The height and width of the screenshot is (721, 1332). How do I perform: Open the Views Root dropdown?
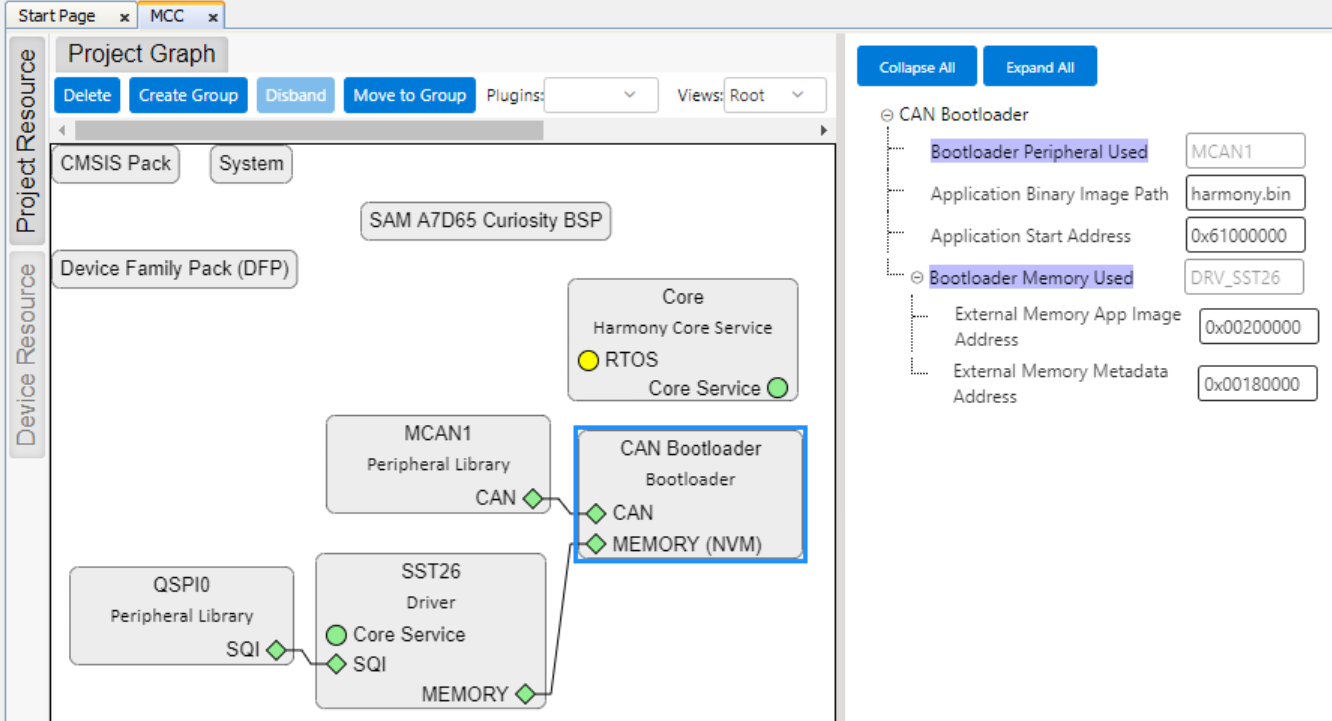click(x=775, y=95)
